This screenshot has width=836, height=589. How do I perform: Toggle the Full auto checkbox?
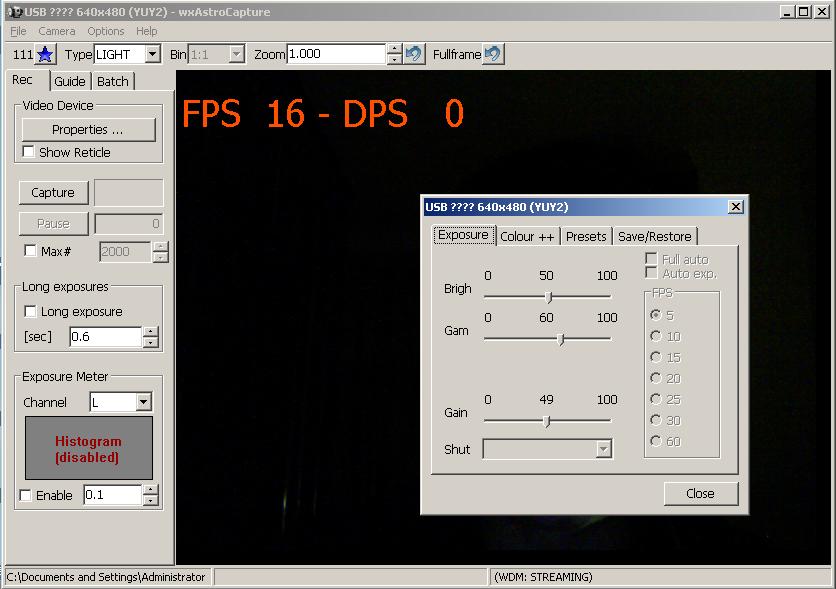(x=651, y=259)
